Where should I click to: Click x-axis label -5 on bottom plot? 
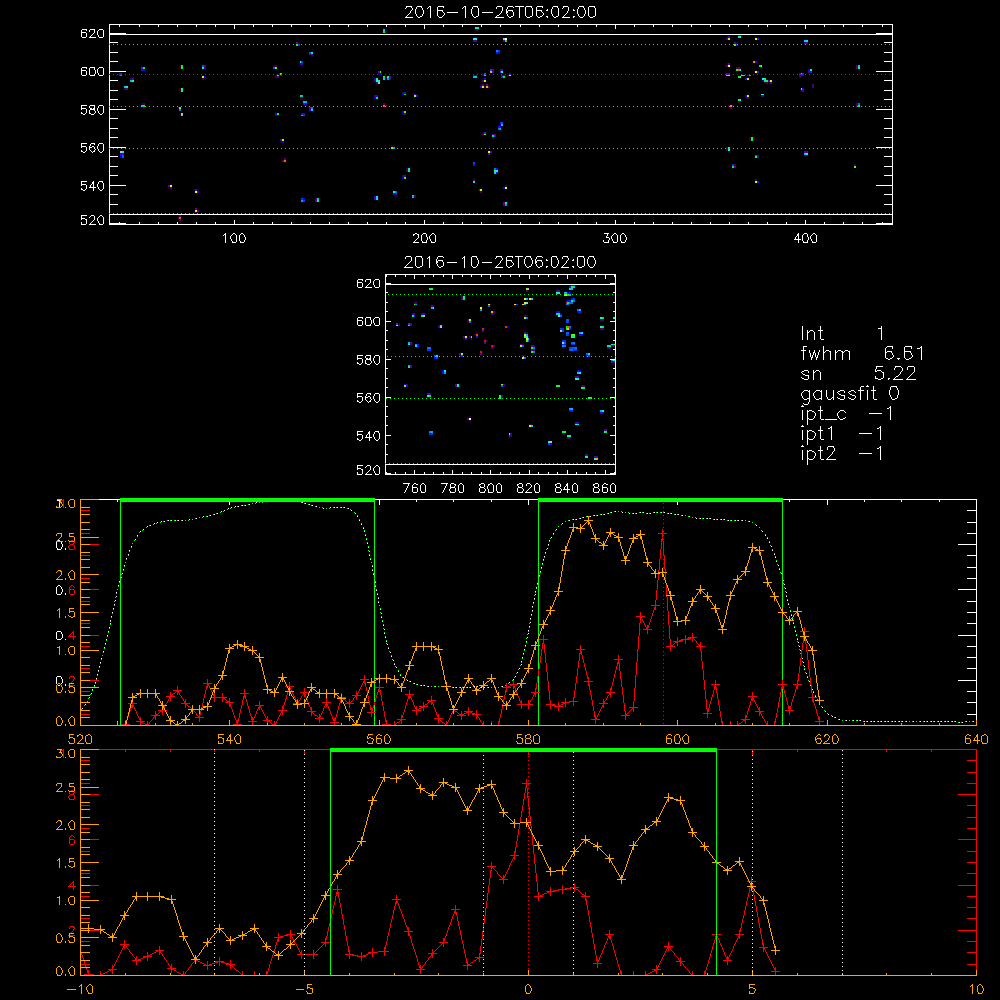click(304, 989)
